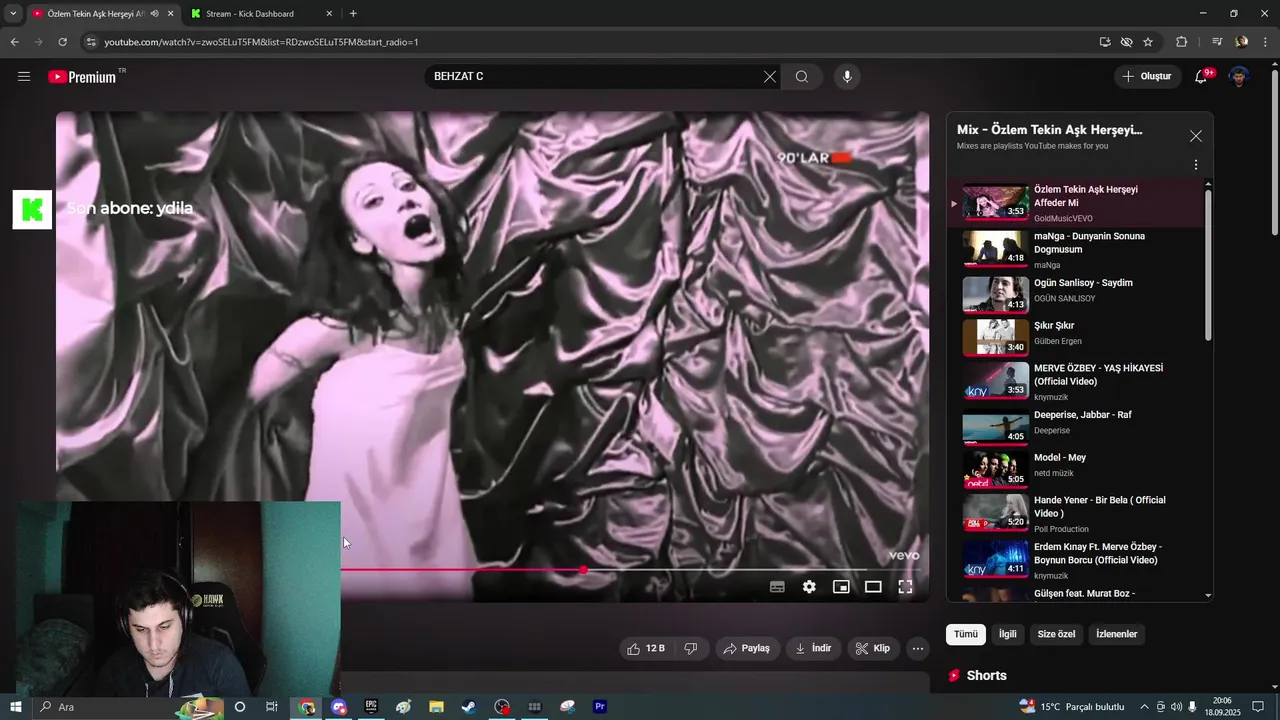
Task: Switch video to miniplayer mode
Action: point(841,587)
